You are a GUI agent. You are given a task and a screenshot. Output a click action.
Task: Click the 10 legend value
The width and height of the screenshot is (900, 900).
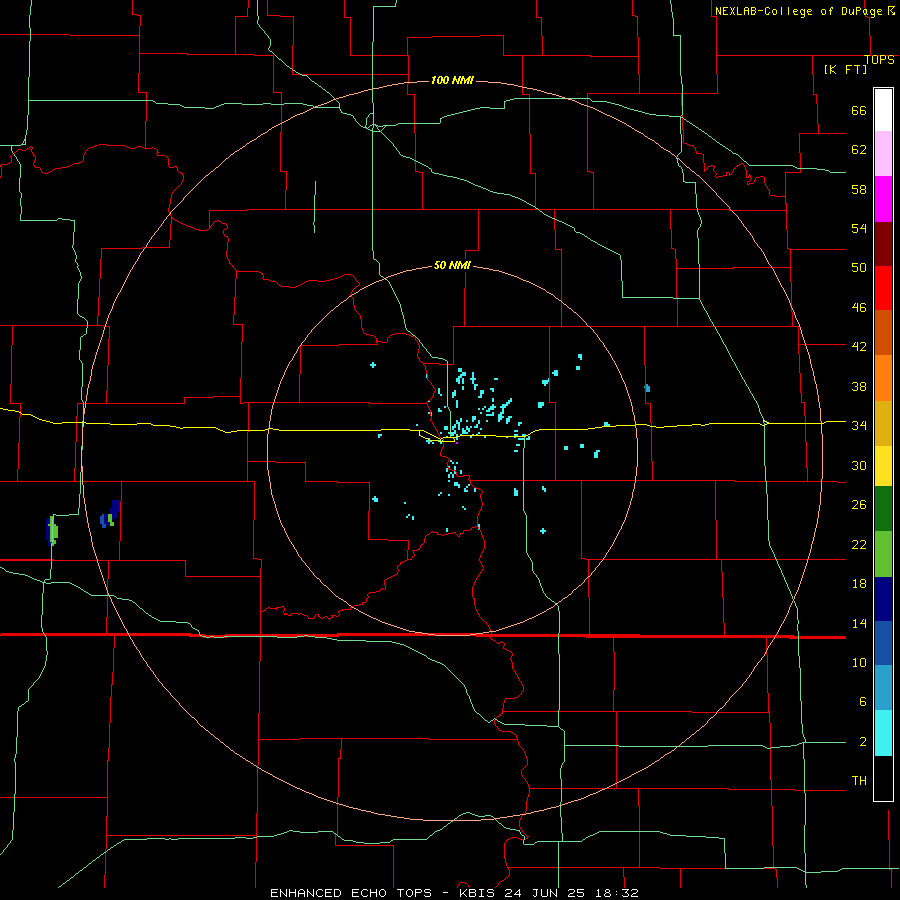pyautogui.click(x=859, y=662)
